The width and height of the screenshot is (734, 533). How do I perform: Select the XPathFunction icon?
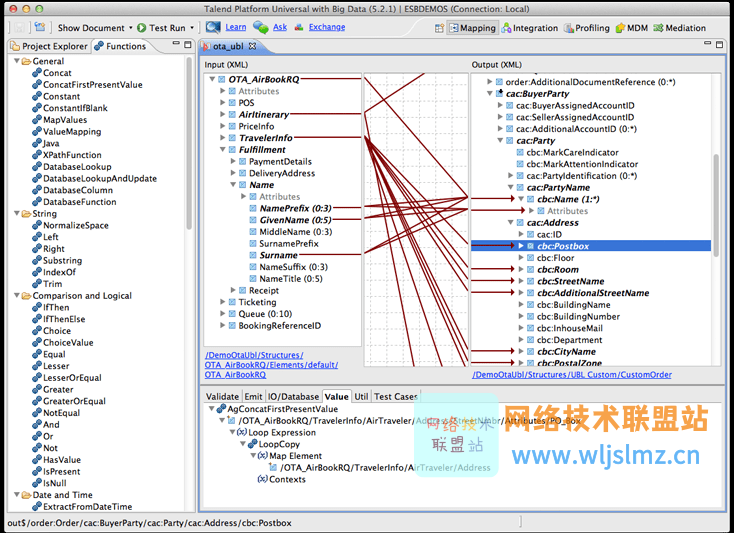click(x=37, y=155)
